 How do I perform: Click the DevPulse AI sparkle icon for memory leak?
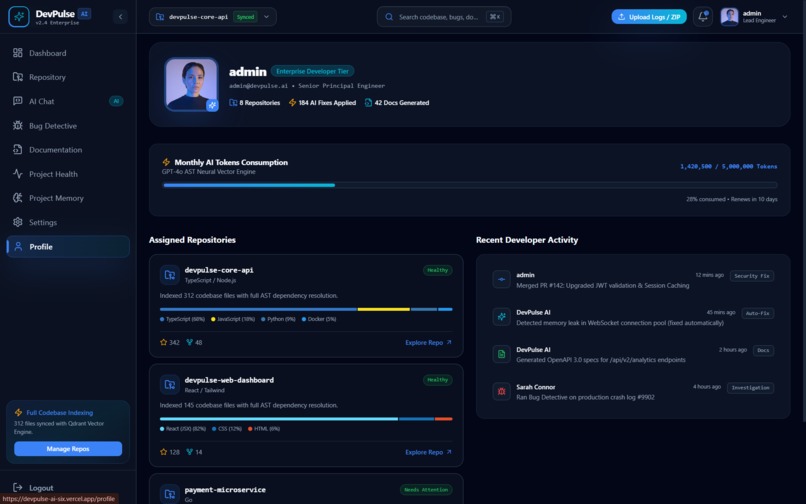(x=501, y=316)
